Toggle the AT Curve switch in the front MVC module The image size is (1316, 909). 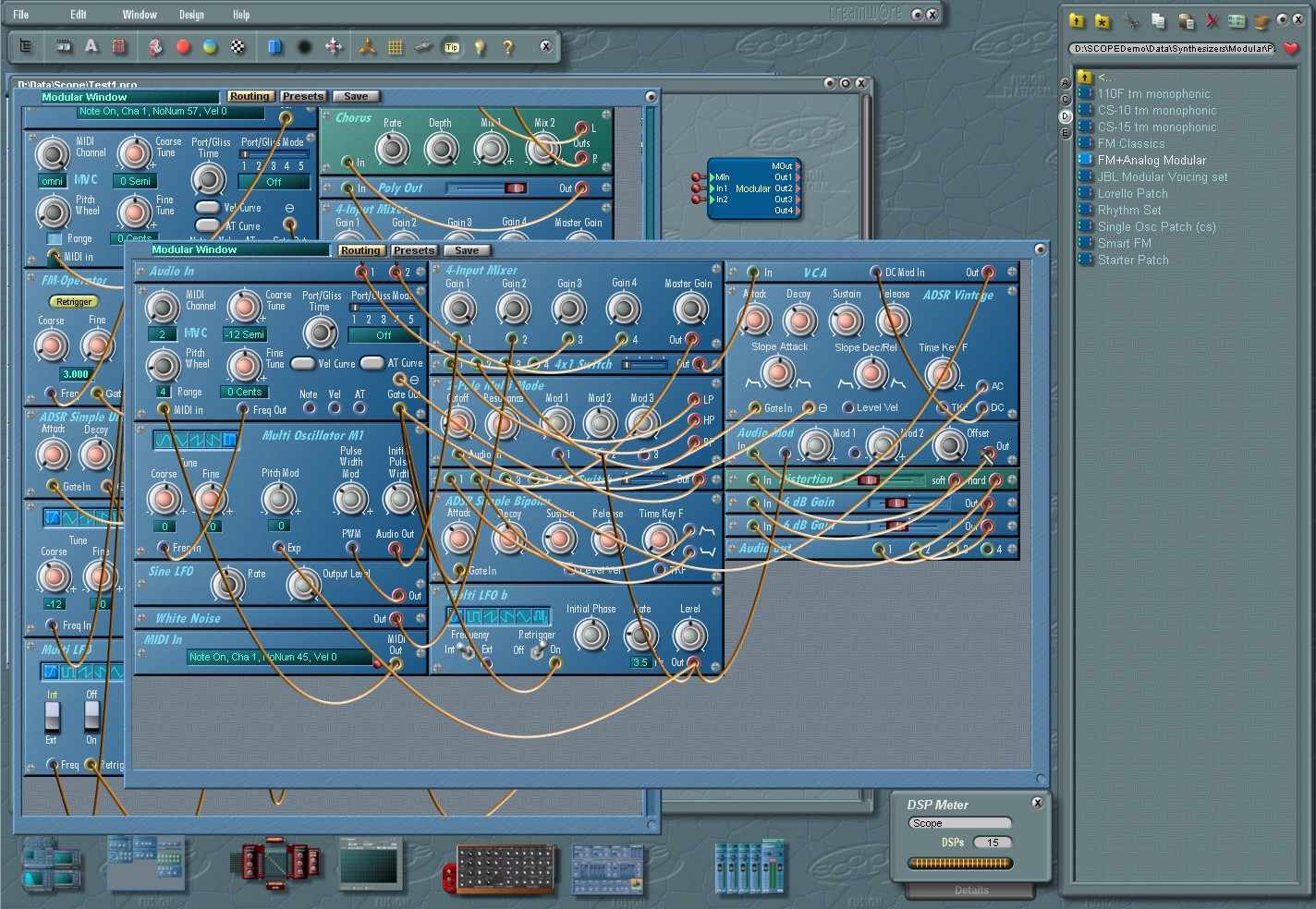pos(372,363)
